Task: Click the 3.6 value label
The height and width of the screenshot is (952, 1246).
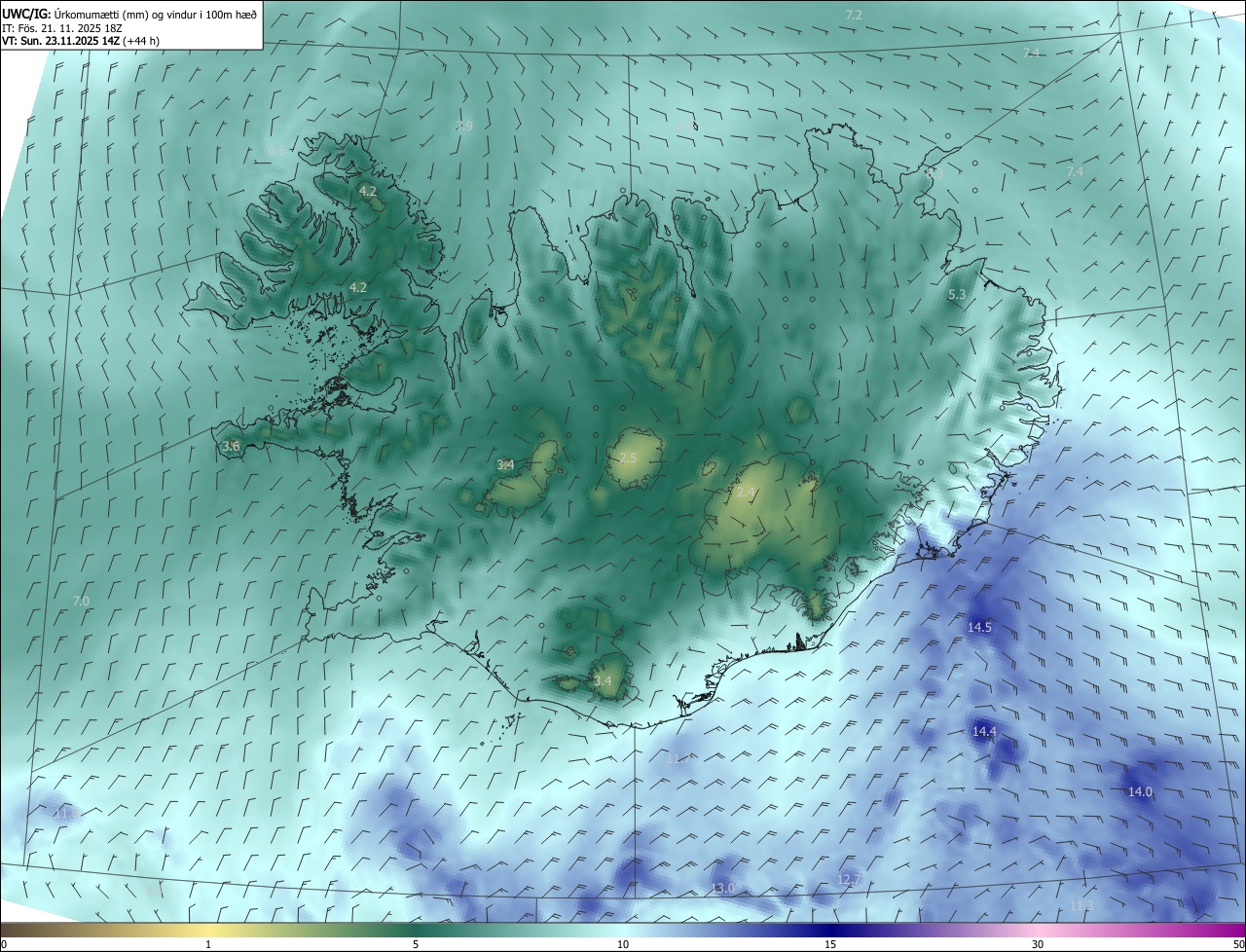Action: pos(231,446)
